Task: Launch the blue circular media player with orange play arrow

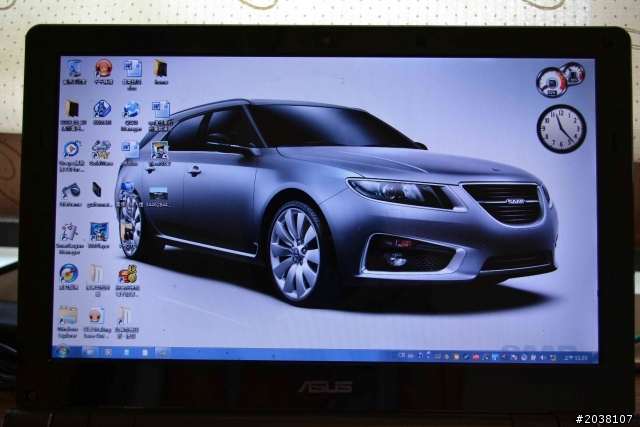Action: pyautogui.click(x=72, y=156)
